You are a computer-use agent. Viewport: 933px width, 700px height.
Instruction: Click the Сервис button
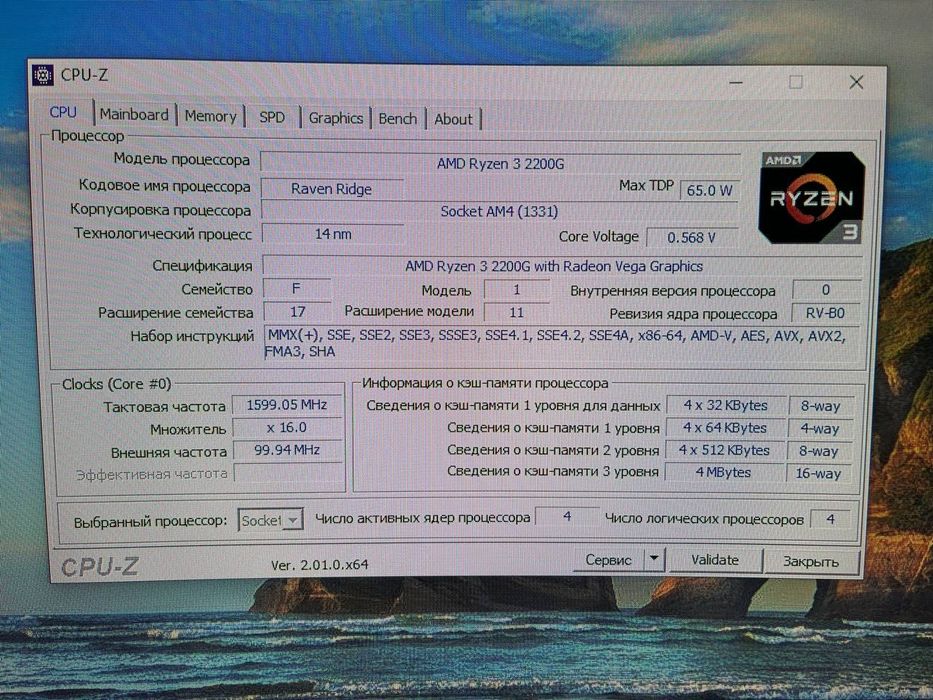(x=609, y=560)
